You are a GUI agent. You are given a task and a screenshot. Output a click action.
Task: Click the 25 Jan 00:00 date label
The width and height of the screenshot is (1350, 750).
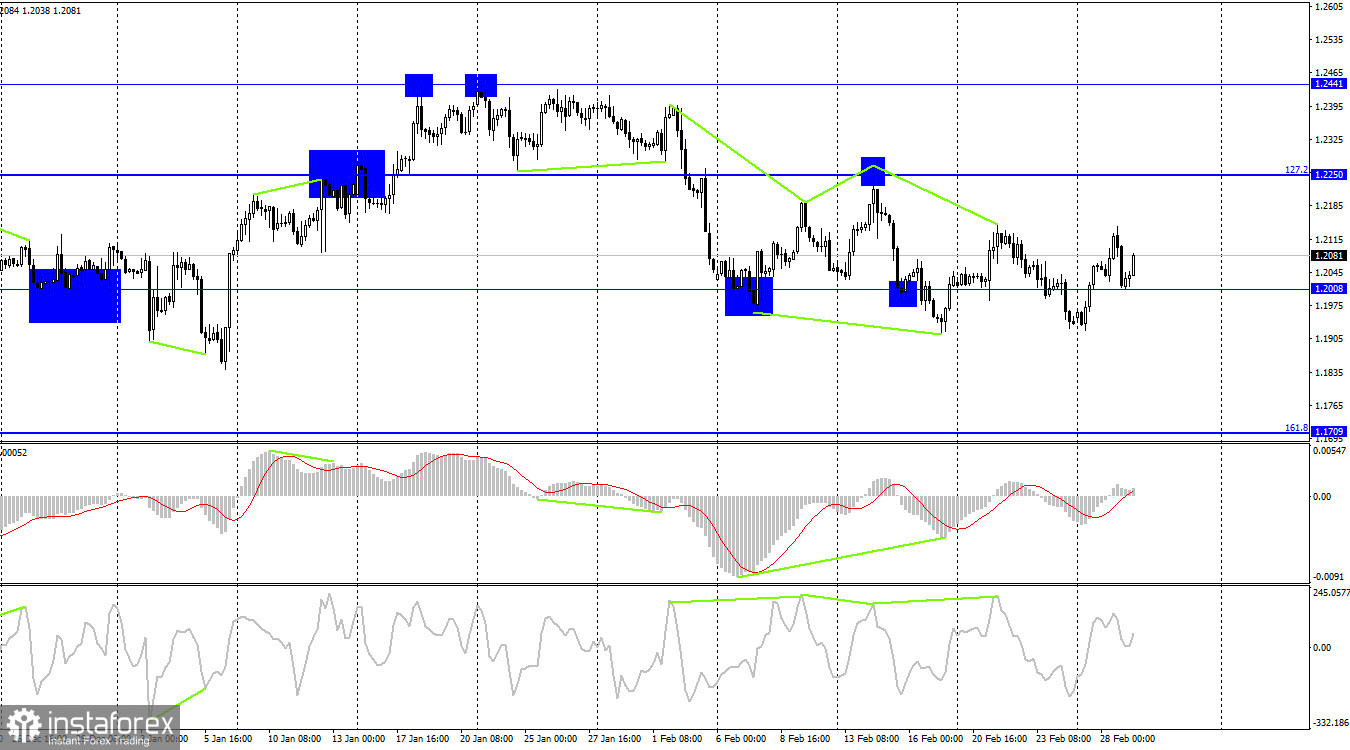click(x=553, y=739)
